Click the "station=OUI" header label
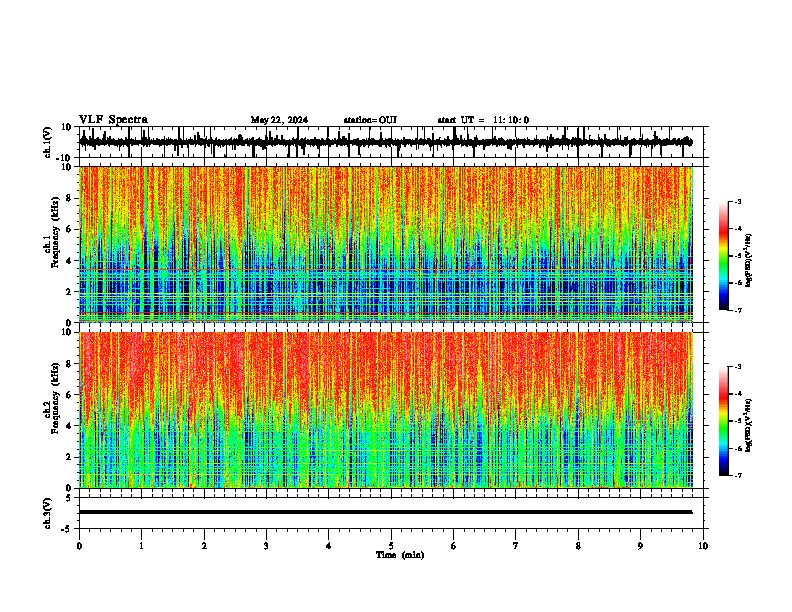This screenshot has width=792, height=612. (x=370, y=120)
